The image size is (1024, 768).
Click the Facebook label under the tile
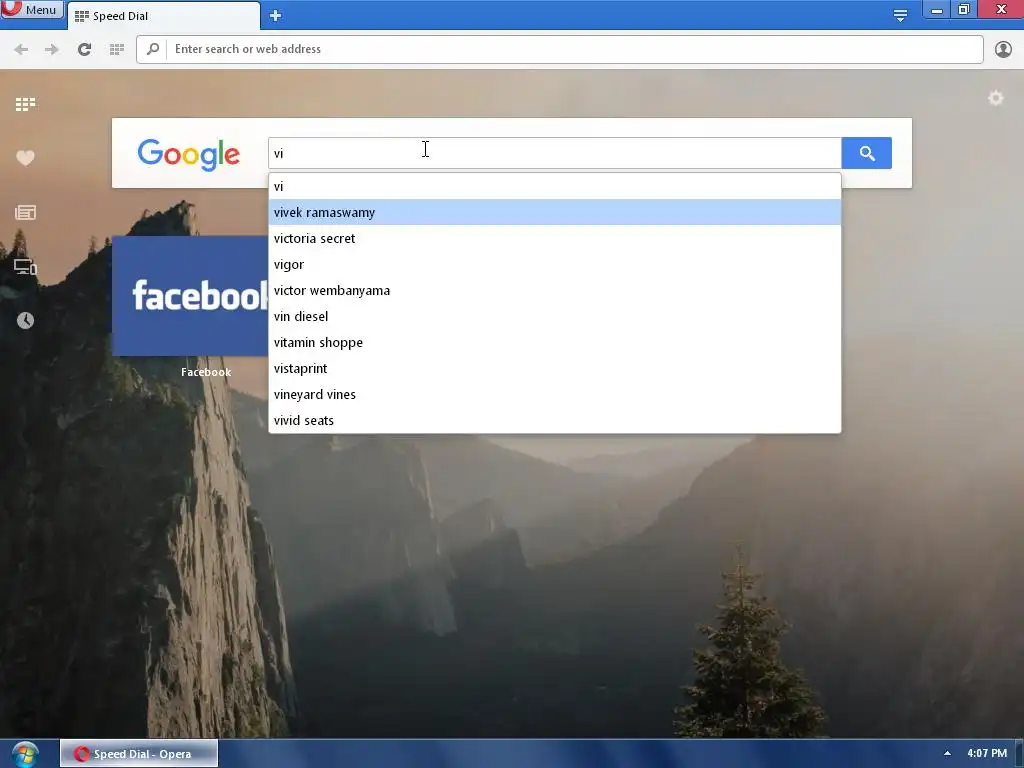(x=206, y=372)
